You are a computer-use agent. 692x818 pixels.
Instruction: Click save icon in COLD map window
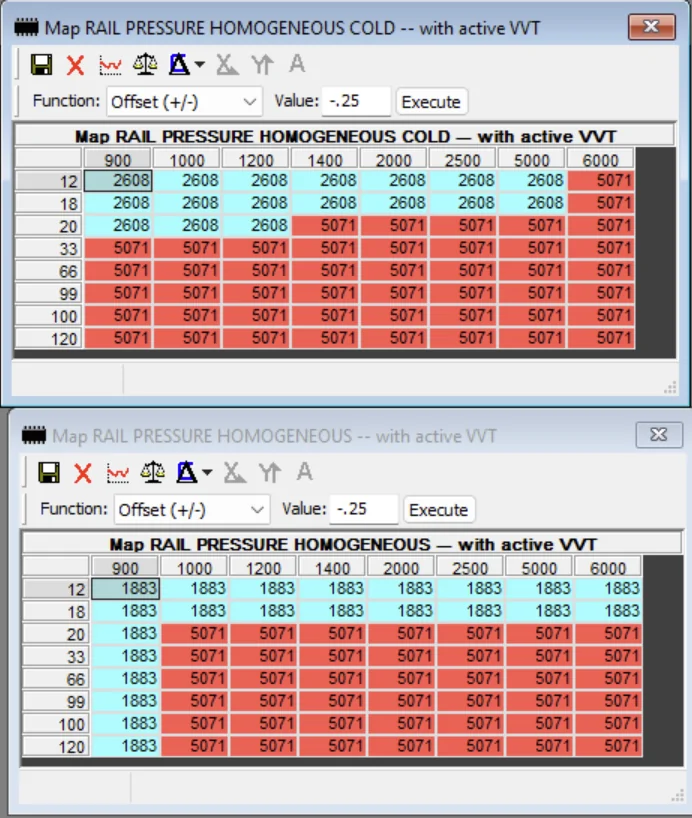[41, 65]
